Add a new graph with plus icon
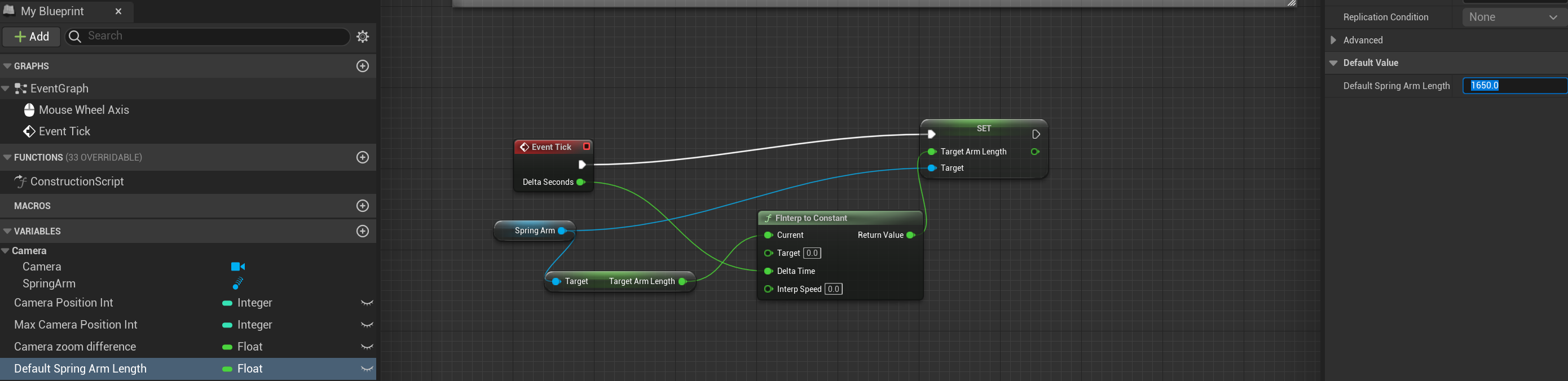1568x381 pixels. coord(363,66)
